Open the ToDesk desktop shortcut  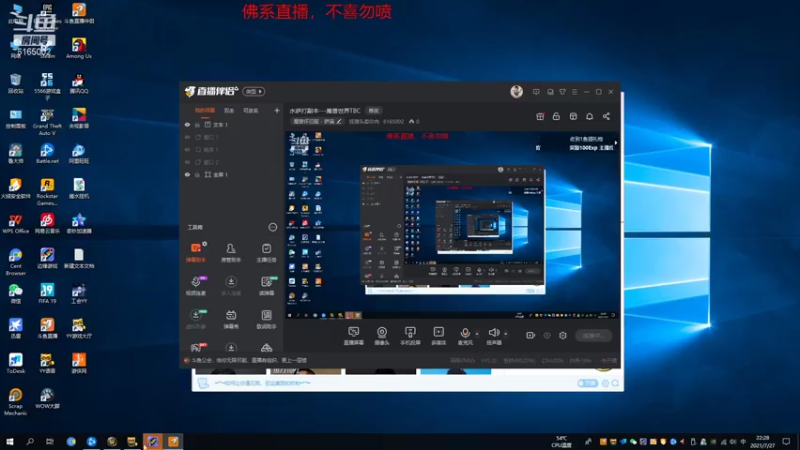tap(15, 364)
